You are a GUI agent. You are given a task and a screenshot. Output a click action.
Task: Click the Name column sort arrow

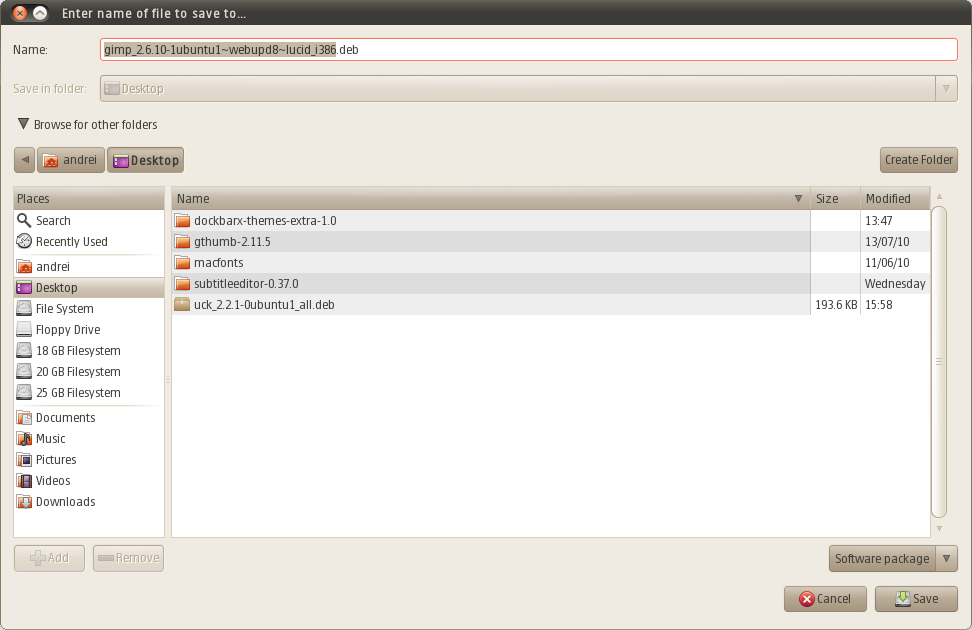pyautogui.click(x=798, y=198)
